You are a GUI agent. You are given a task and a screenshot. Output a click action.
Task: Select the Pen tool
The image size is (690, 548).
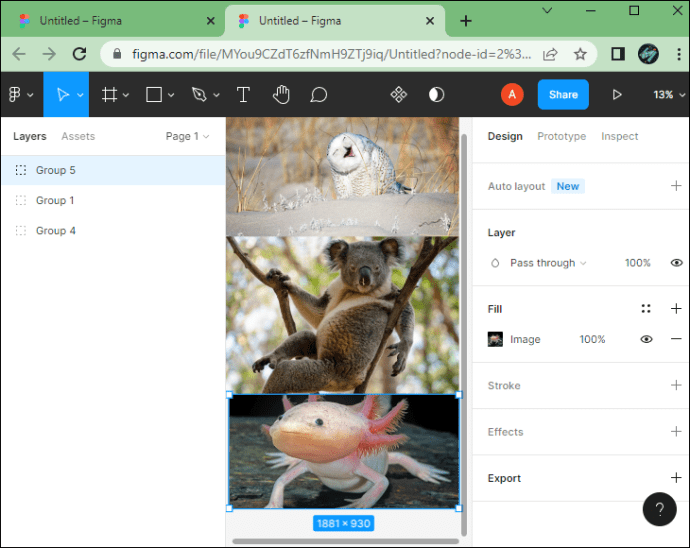coord(199,94)
